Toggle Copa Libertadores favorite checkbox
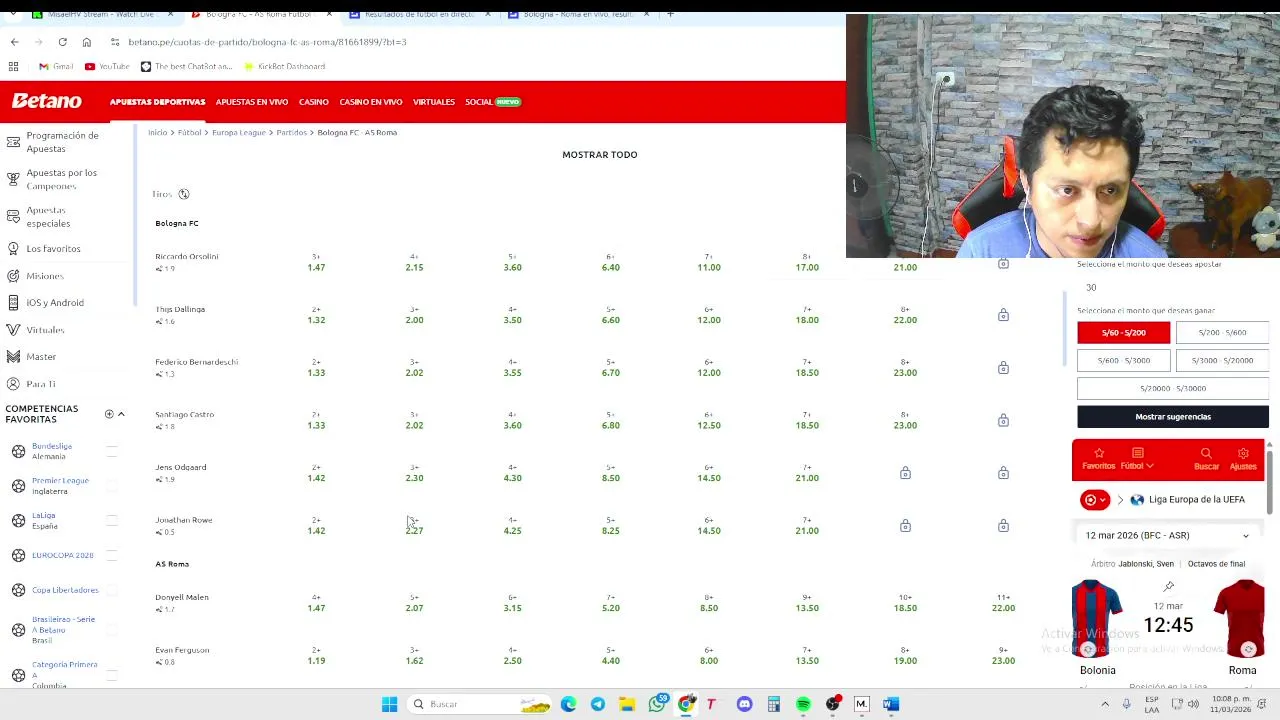 (x=112, y=590)
